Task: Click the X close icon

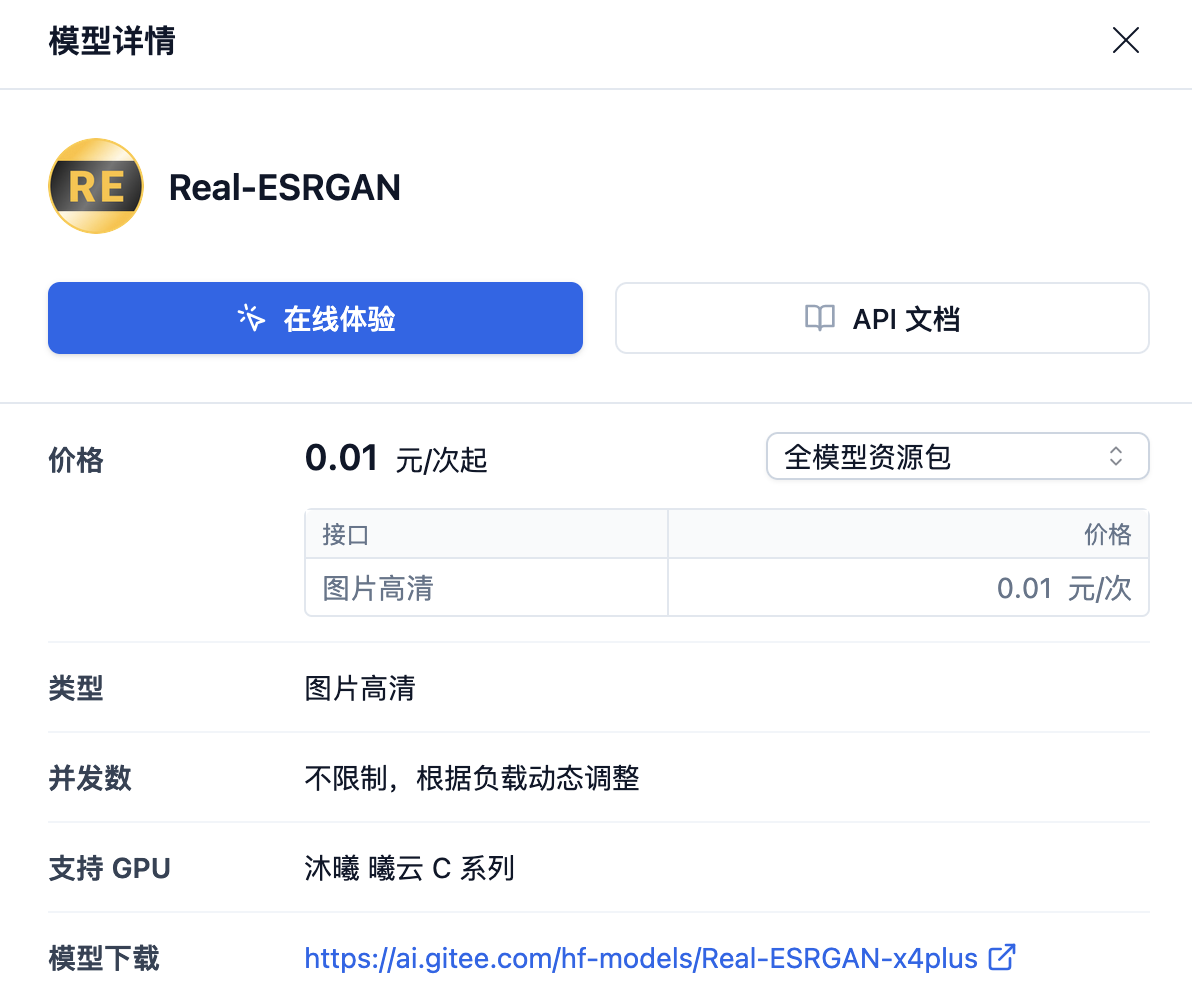Action: tap(1125, 41)
